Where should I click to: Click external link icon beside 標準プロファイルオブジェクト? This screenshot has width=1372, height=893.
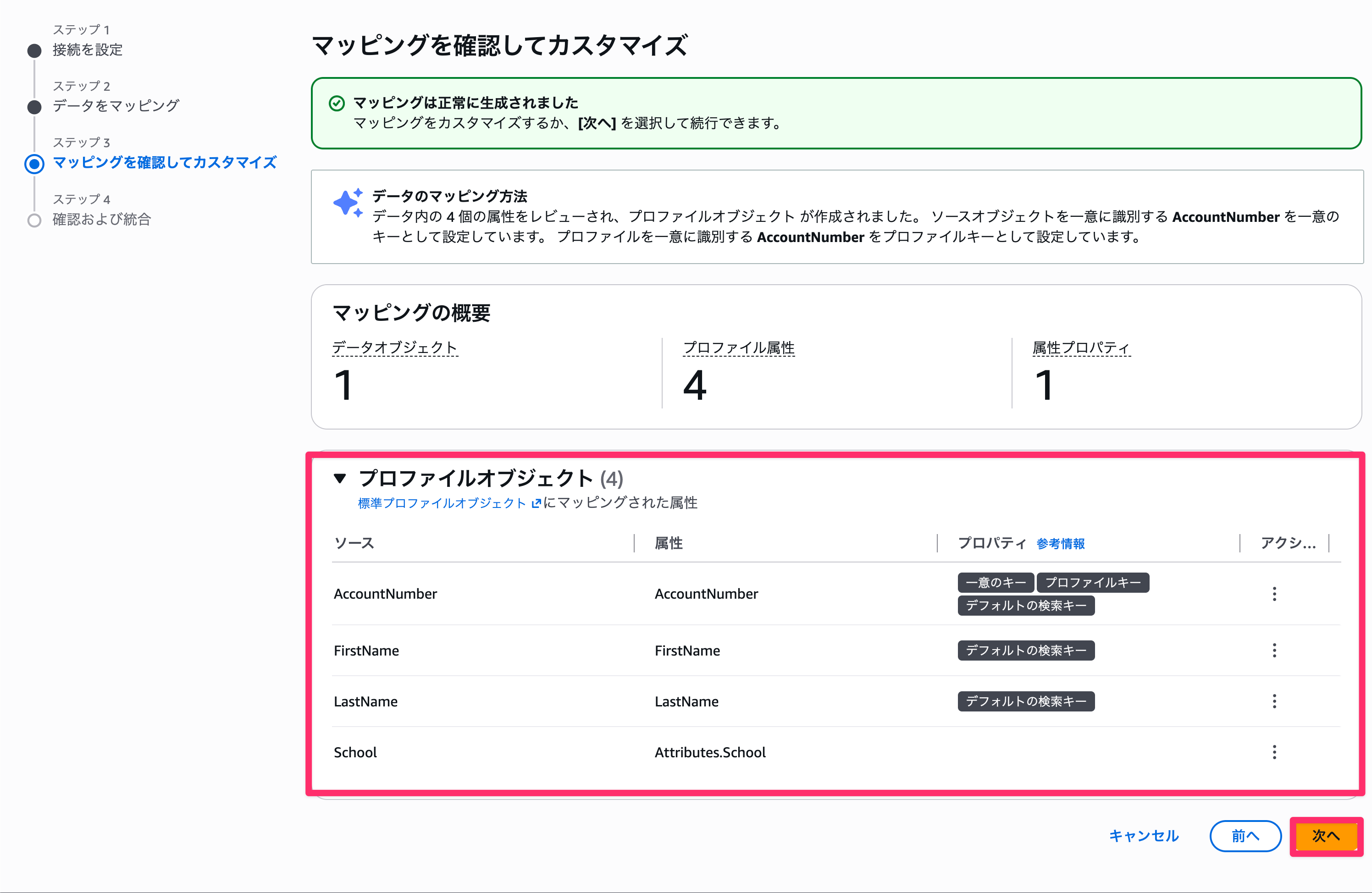536,503
